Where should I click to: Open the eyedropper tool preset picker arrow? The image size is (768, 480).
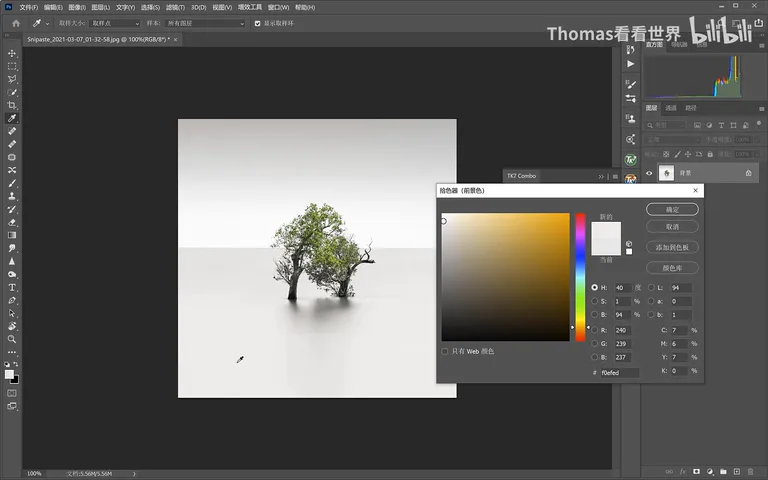[48, 24]
